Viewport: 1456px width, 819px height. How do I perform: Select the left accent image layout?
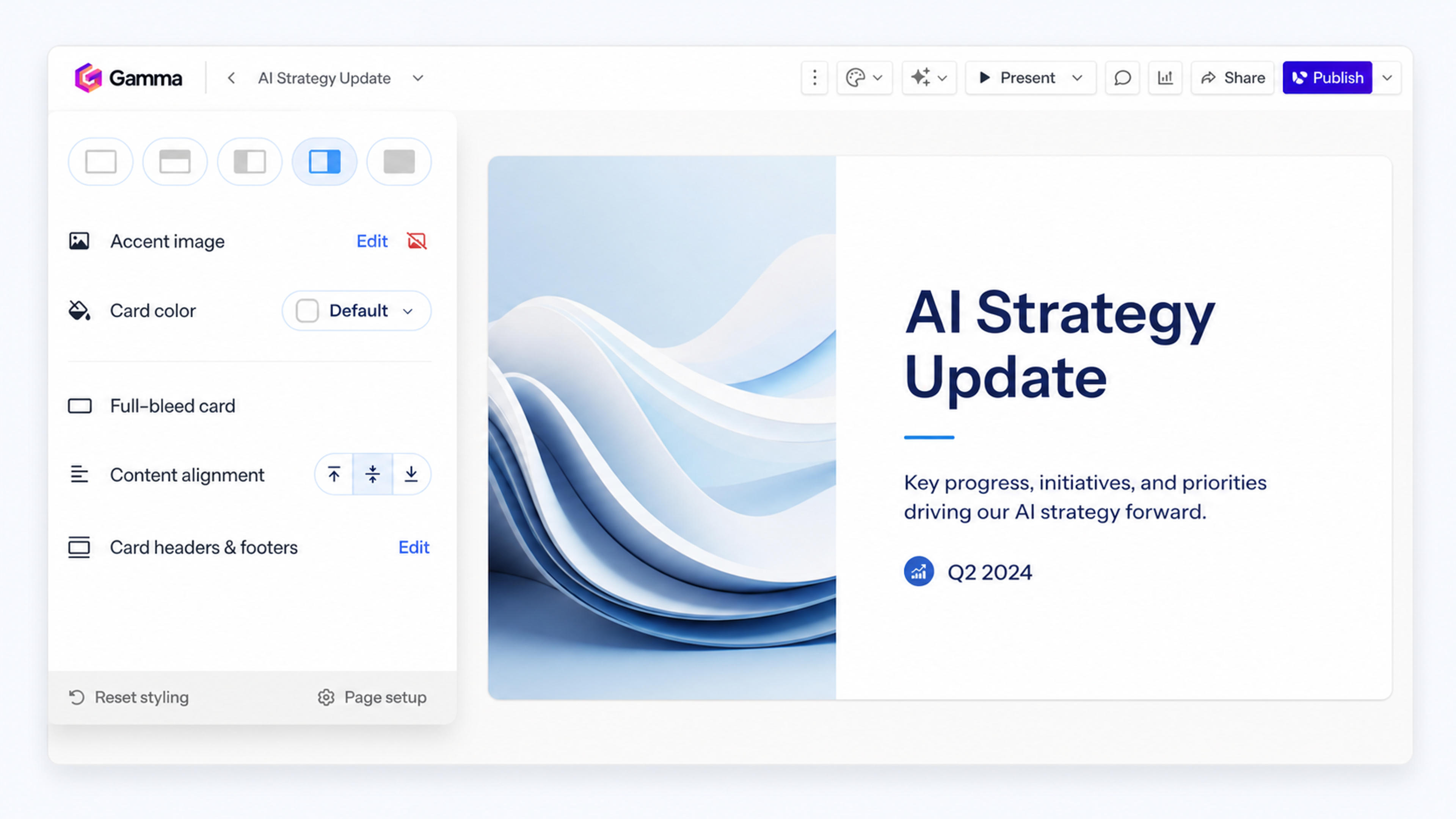pos(250,161)
